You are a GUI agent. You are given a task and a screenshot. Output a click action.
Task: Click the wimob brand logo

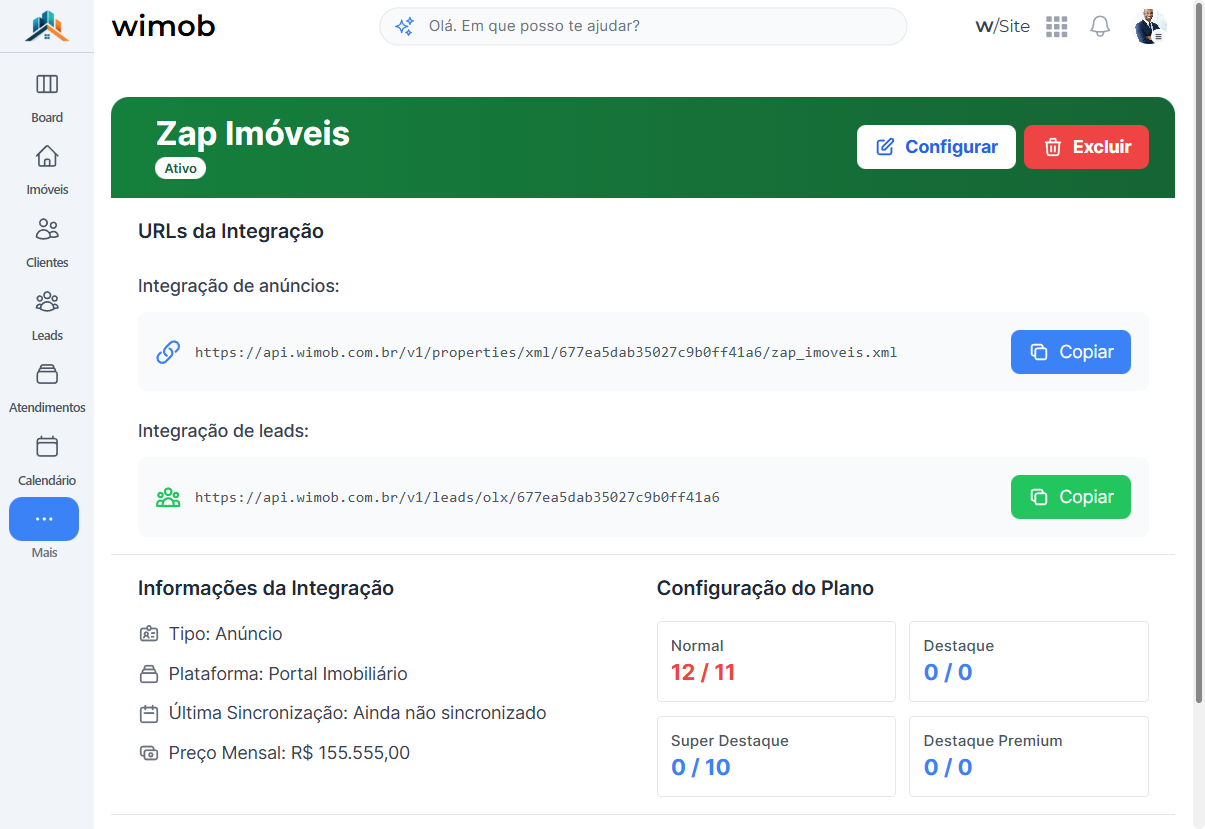click(x=163, y=26)
